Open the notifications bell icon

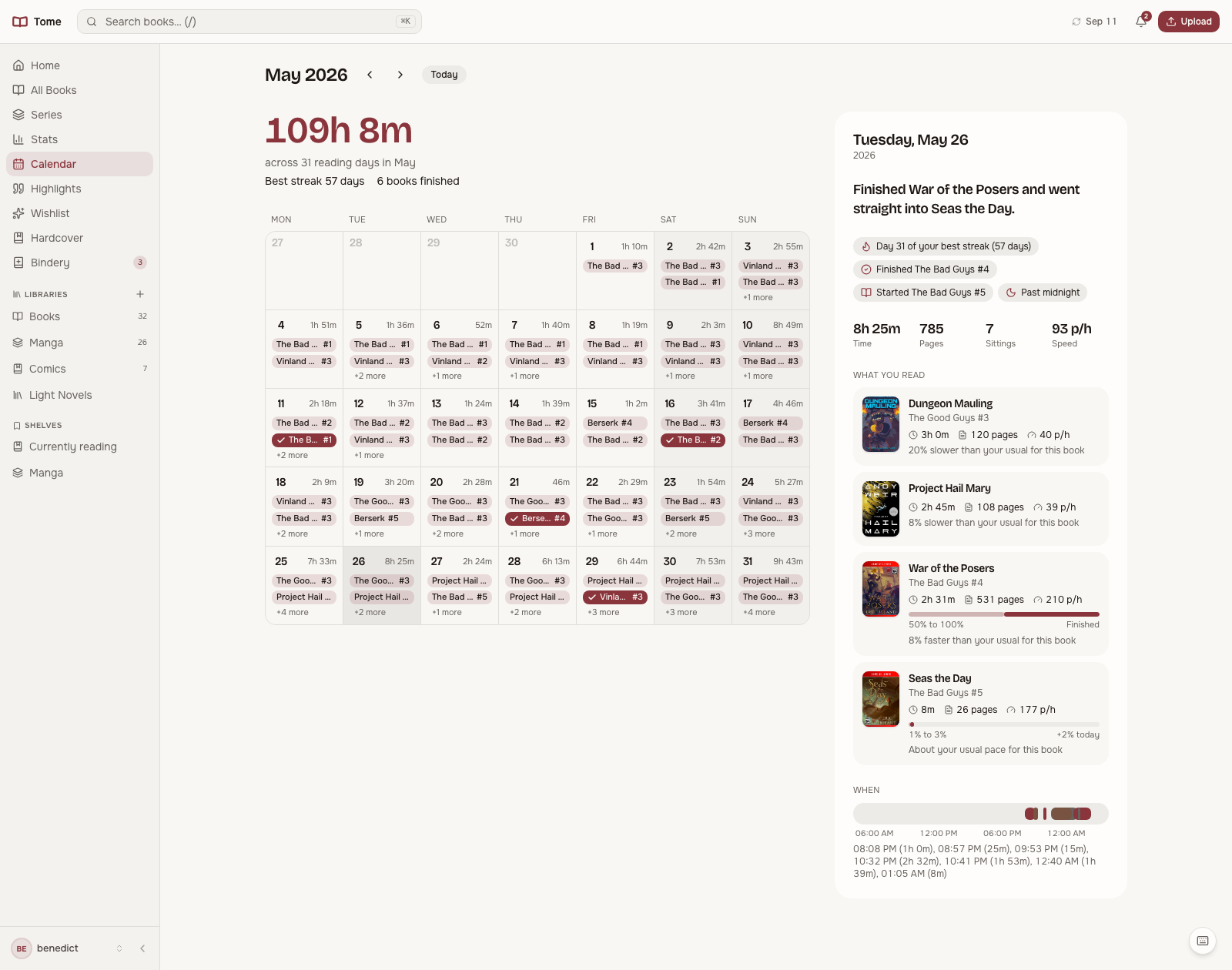pyautogui.click(x=1141, y=22)
